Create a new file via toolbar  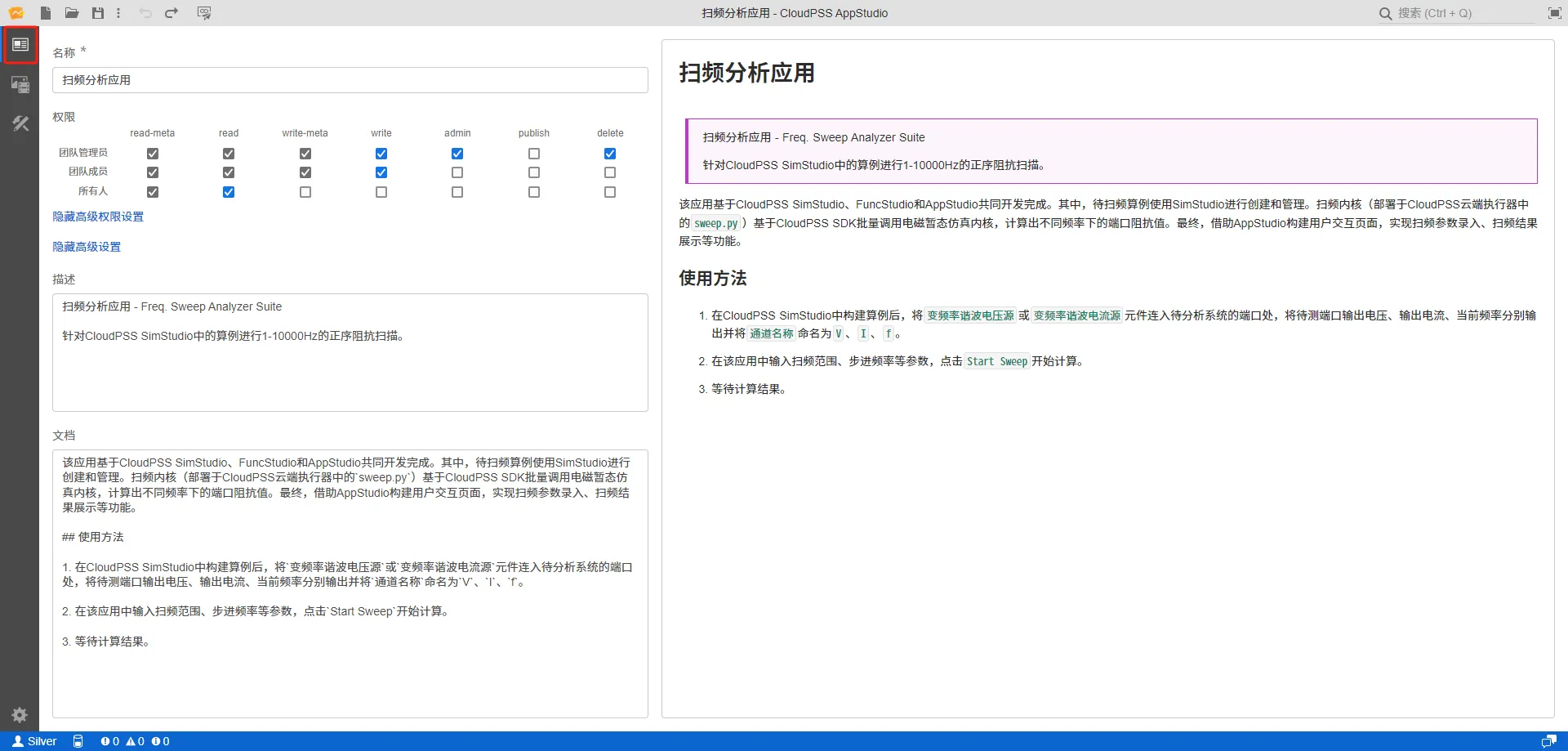point(47,13)
